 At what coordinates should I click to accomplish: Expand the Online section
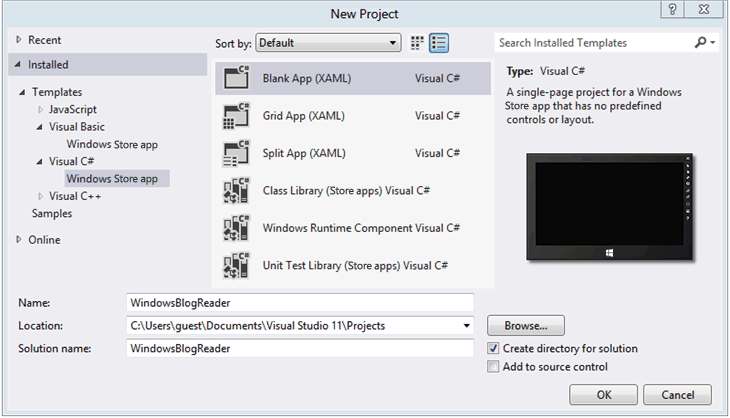pyautogui.click(x=20, y=240)
